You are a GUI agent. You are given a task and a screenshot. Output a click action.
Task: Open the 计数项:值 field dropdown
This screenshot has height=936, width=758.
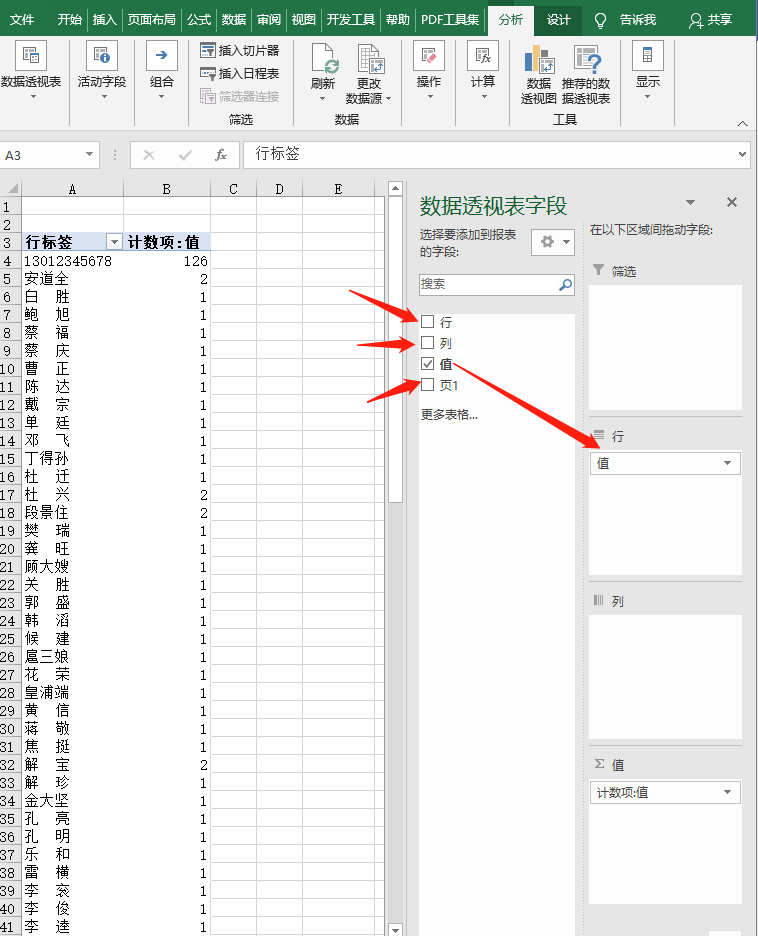728,792
